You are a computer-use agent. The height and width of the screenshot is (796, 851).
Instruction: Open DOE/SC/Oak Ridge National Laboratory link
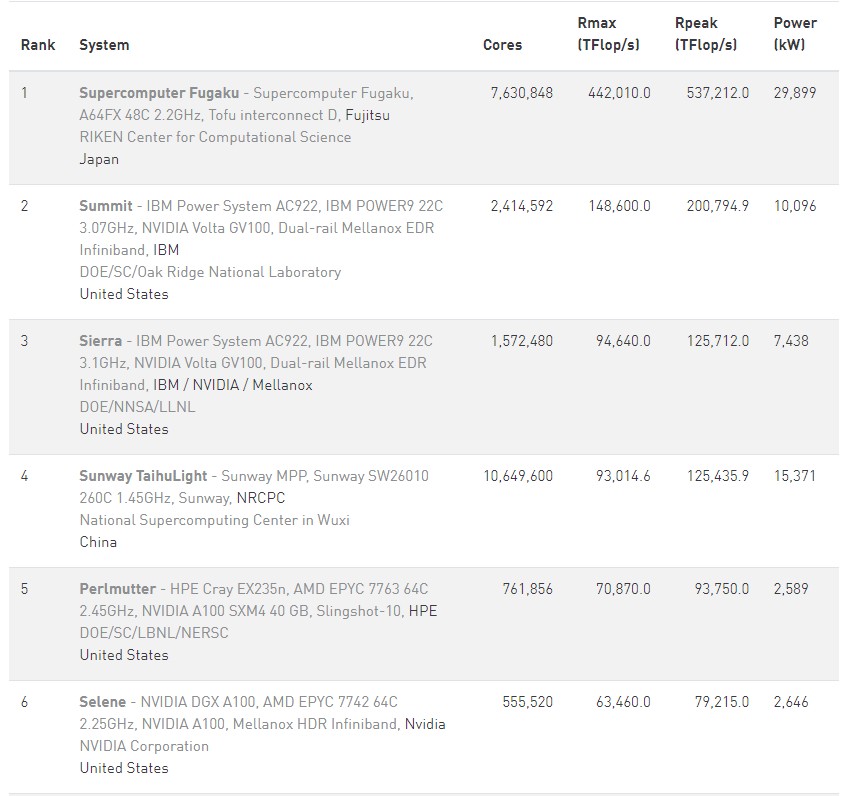tap(210, 272)
